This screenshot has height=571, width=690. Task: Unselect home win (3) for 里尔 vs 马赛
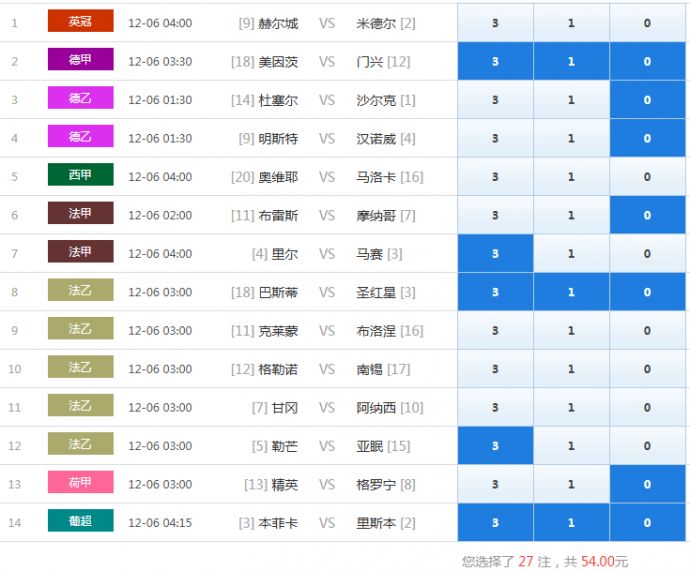coord(495,254)
